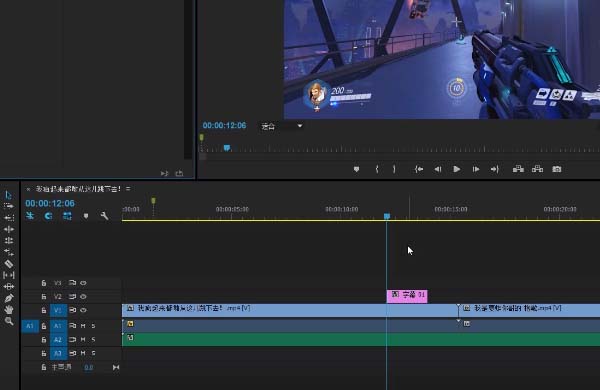Solo audio track A3

93,353
